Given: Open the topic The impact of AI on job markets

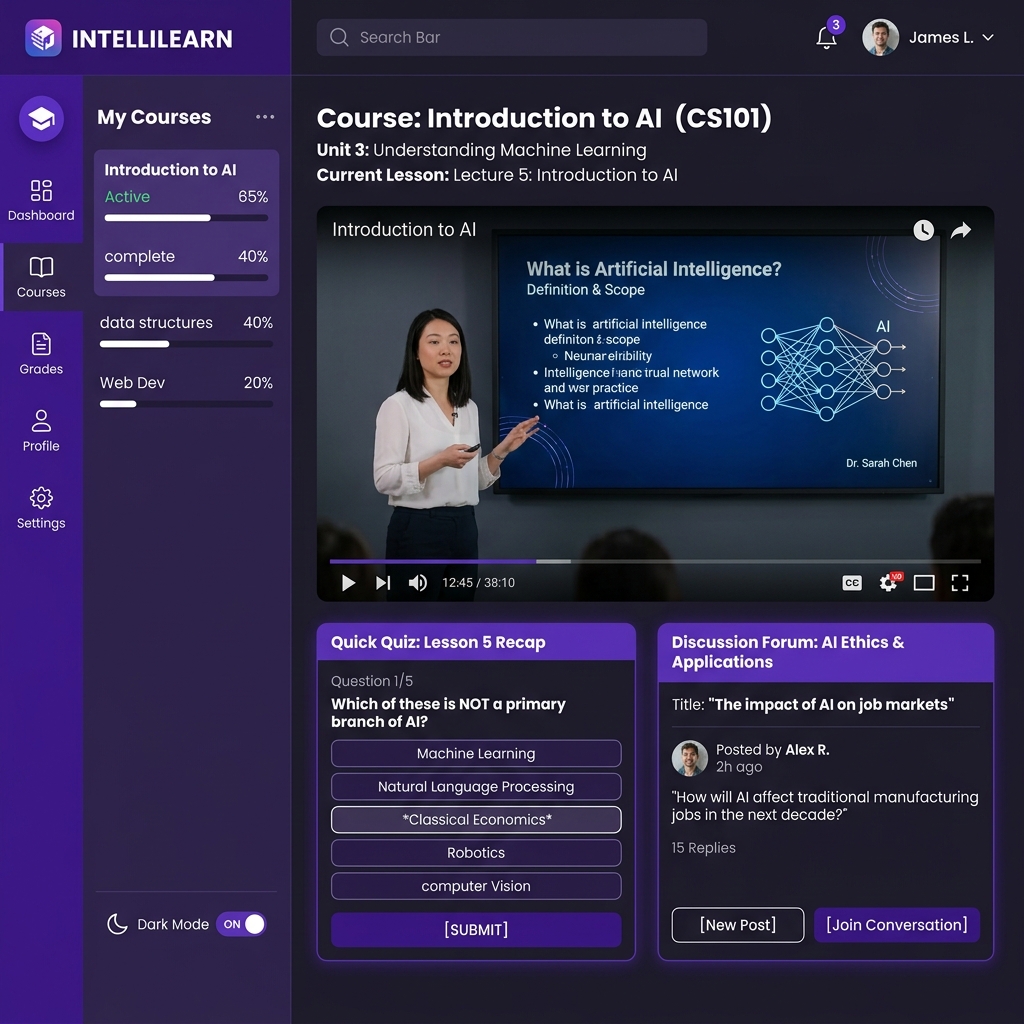Looking at the screenshot, I should coord(831,704).
